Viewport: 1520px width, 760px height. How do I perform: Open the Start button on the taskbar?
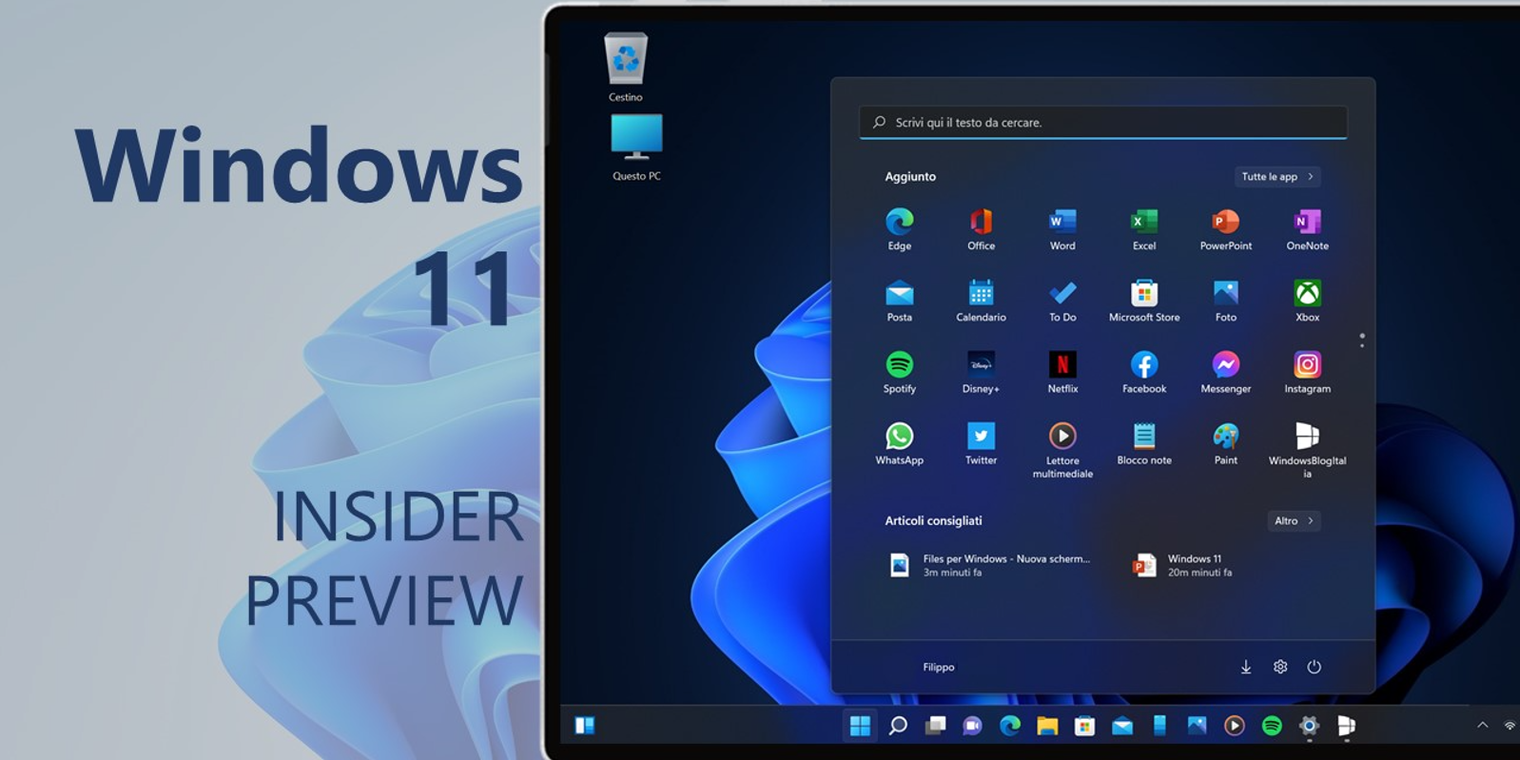(860, 727)
